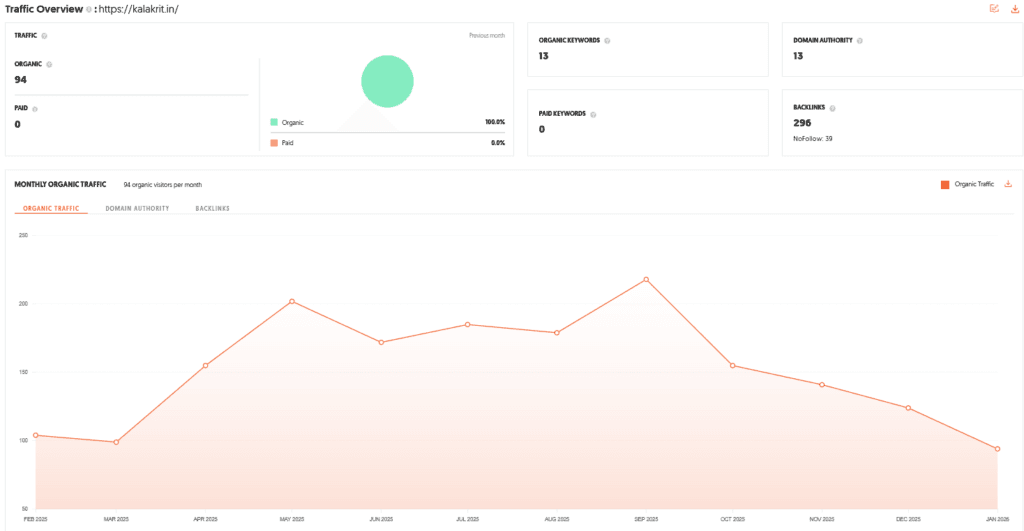This screenshot has width=1024, height=531.
Task: Click info icon next to Traffic Overview title
Action: coord(89,9)
